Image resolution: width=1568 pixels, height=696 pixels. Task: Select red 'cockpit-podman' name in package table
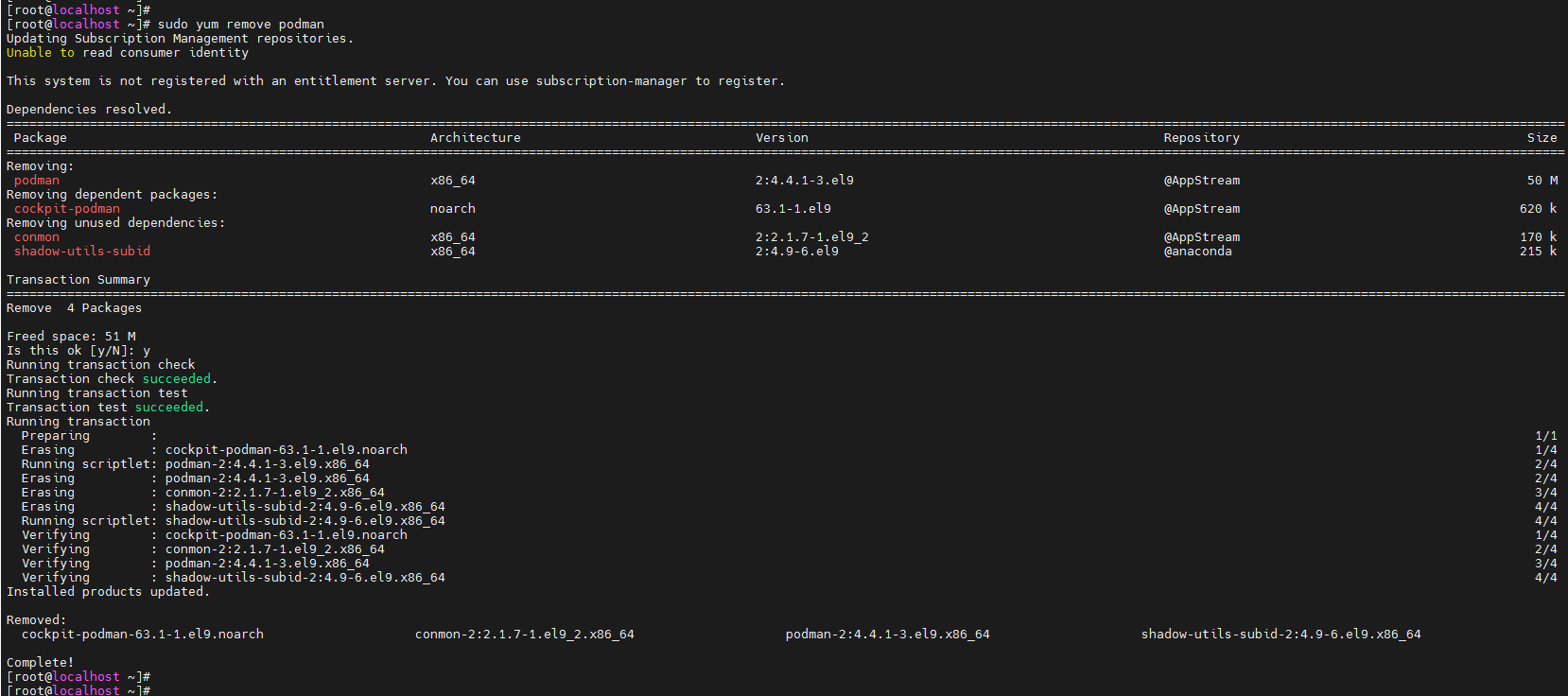[66, 209]
